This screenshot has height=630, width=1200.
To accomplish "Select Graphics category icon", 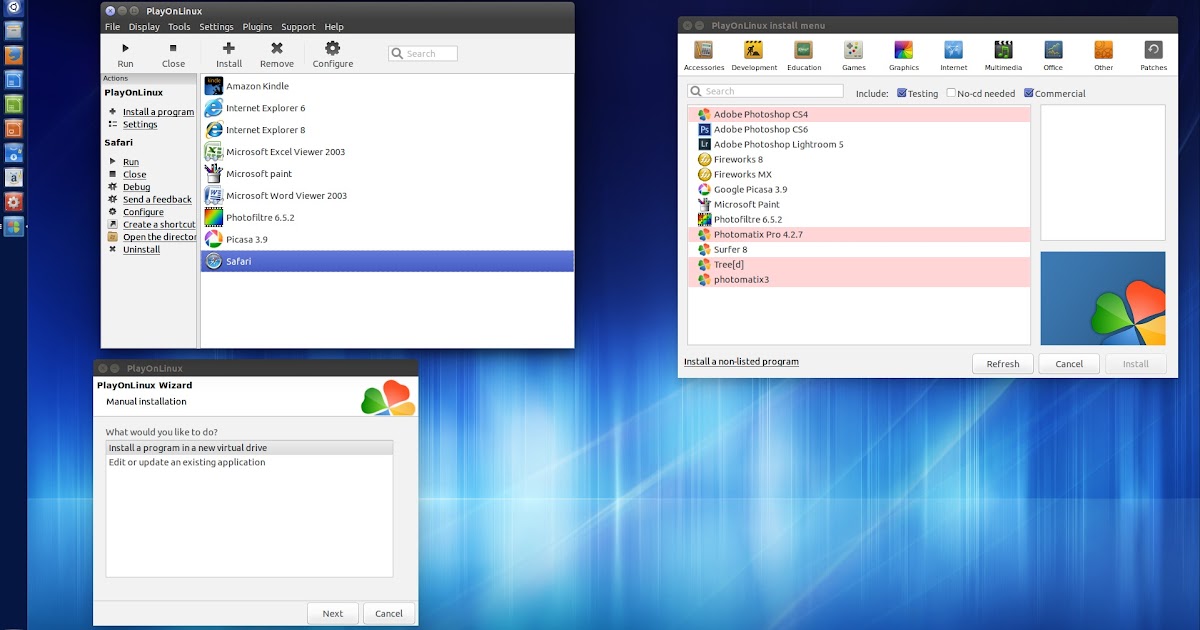I will (x=904, y=50).
